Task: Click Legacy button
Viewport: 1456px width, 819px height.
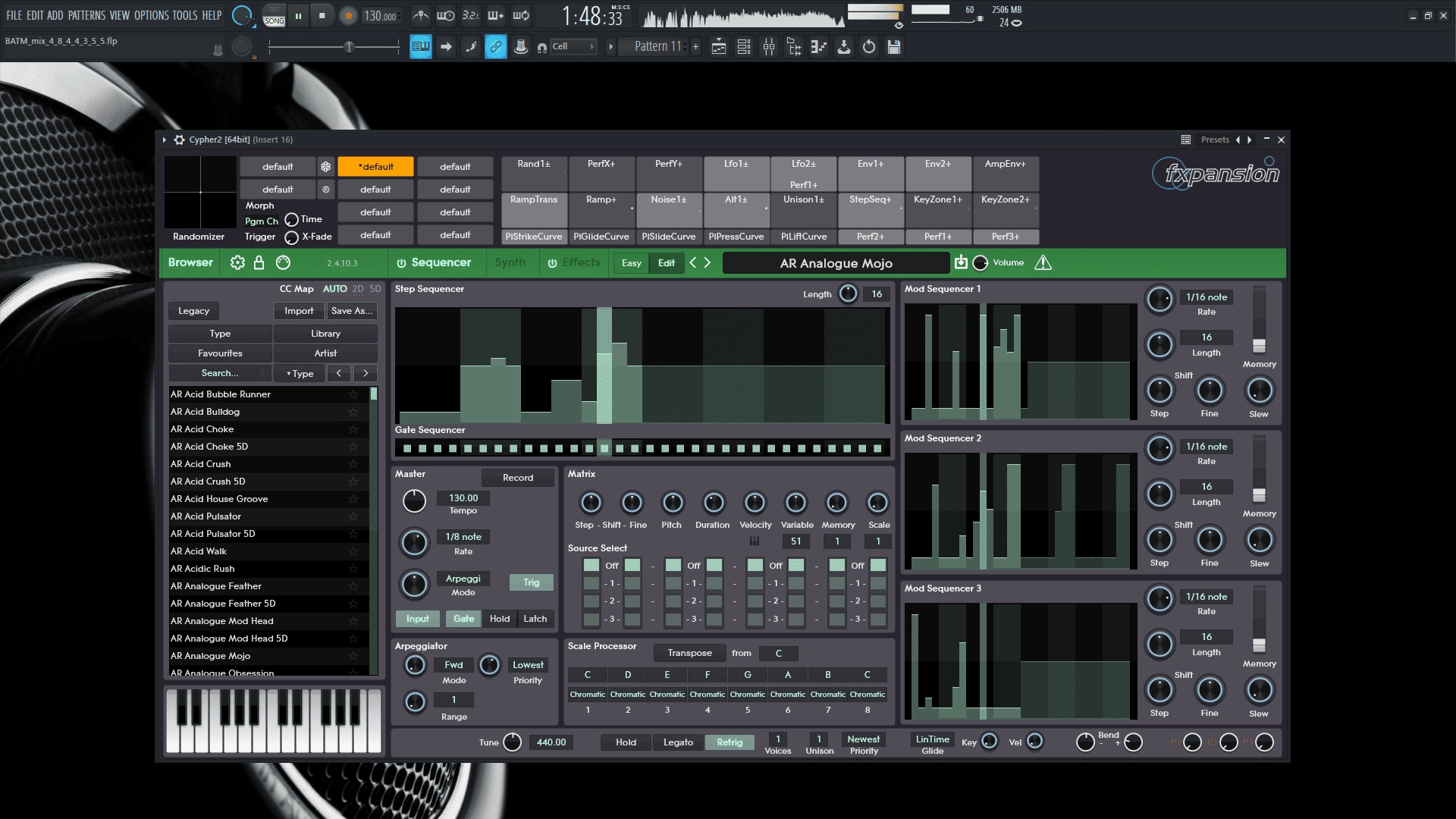Action: click(x=193, y=311)
